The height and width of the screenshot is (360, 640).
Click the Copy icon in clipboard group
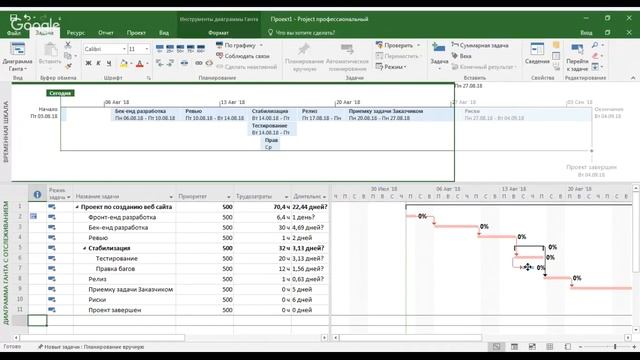pyautogui.click(x=68, y=56)
